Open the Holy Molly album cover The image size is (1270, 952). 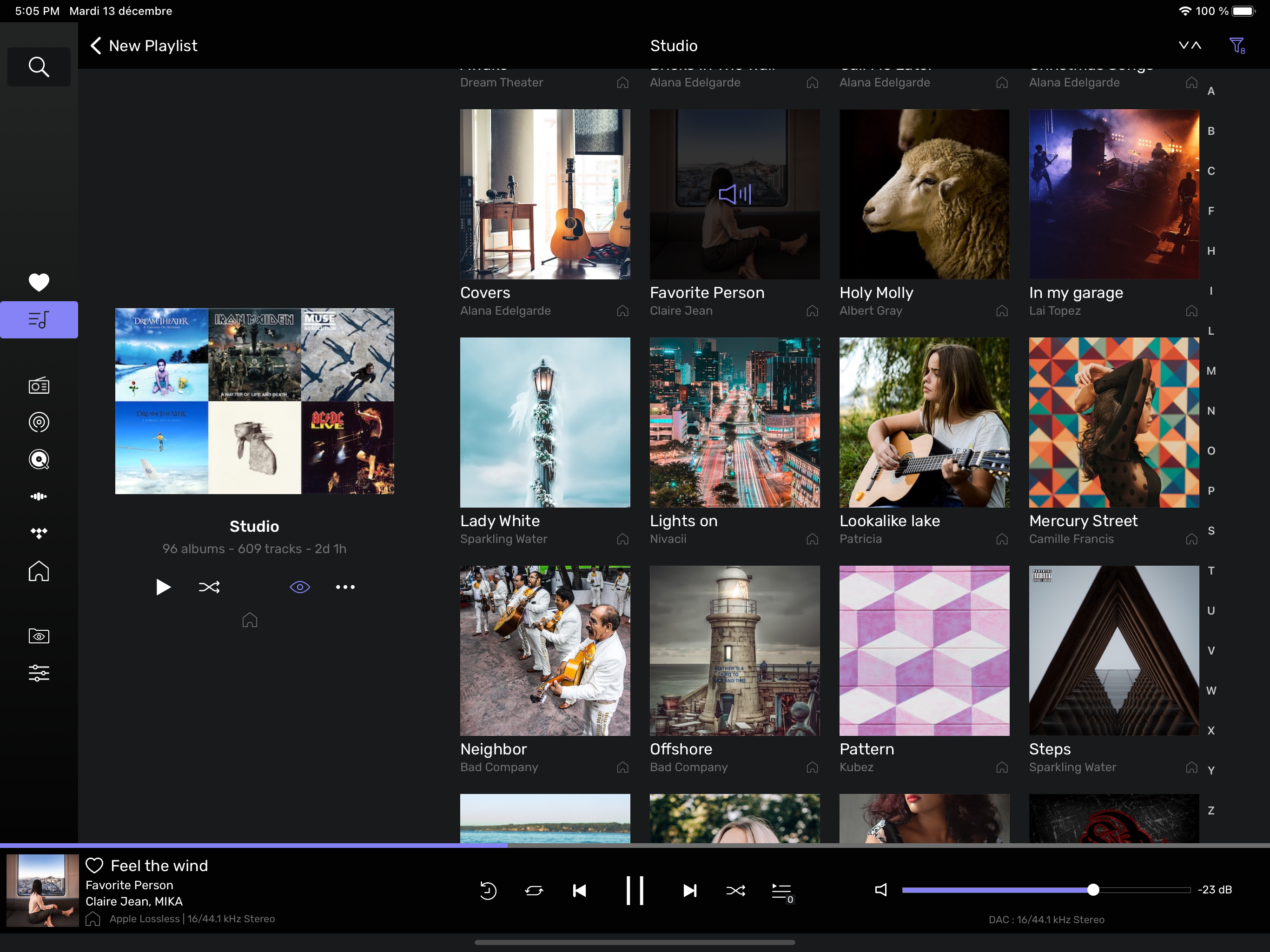(924, 194)
